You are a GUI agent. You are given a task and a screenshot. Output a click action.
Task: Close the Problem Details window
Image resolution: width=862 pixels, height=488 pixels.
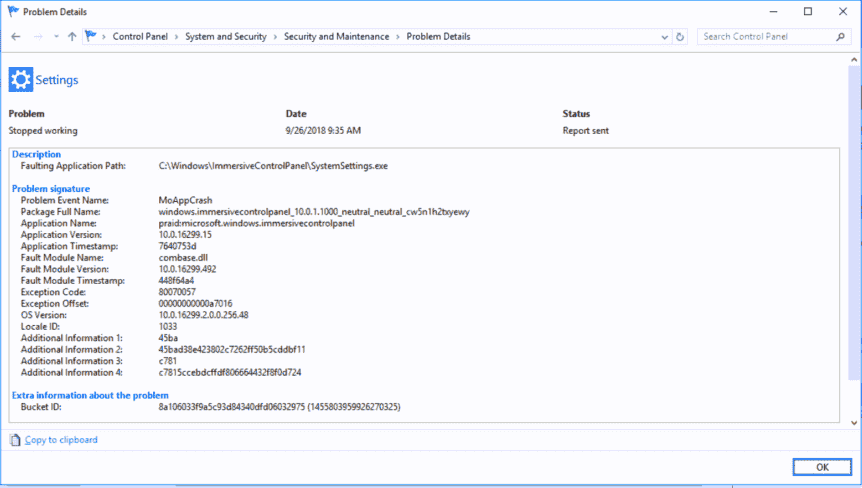pos(843,12)
